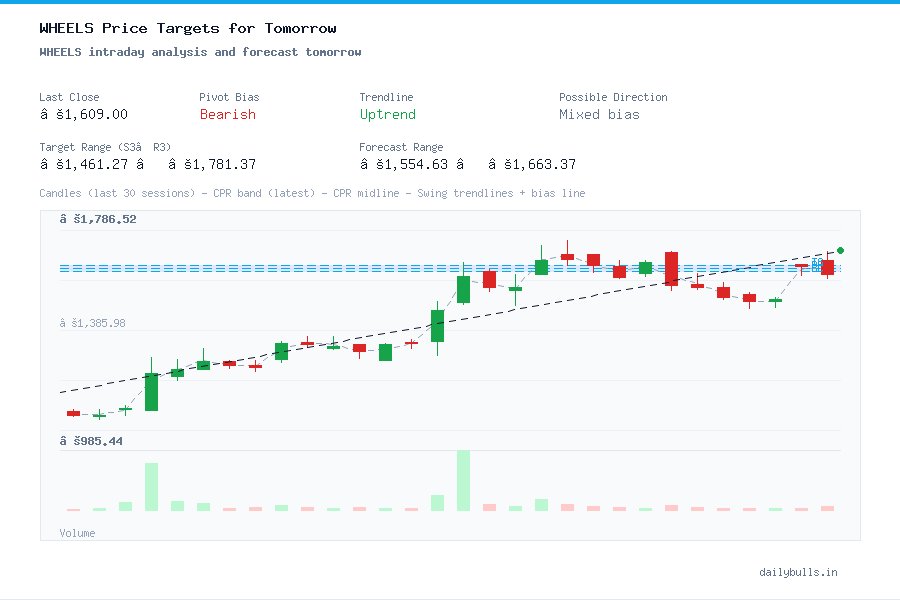
Task: Click the Target Range label
Action: (105, 147)
